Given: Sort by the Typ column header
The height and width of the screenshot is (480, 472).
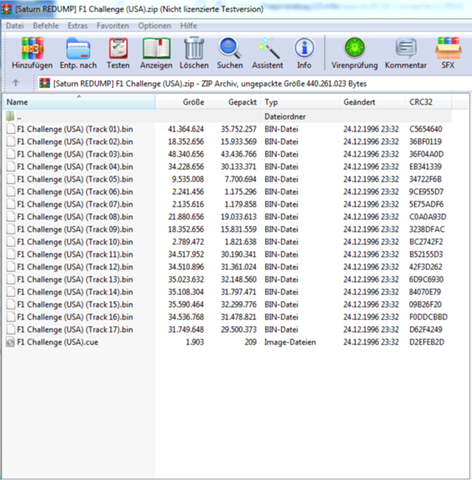Looking at the screenshot, I should 300,102.
